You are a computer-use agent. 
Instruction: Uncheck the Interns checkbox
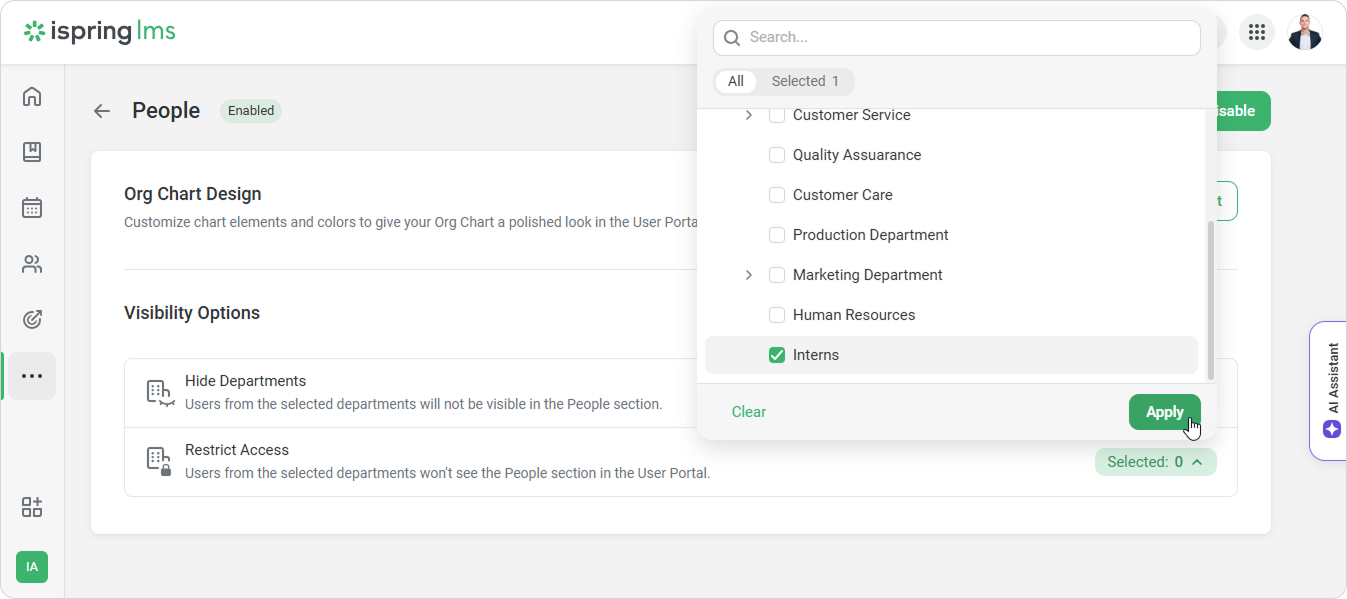coord(777,355)
